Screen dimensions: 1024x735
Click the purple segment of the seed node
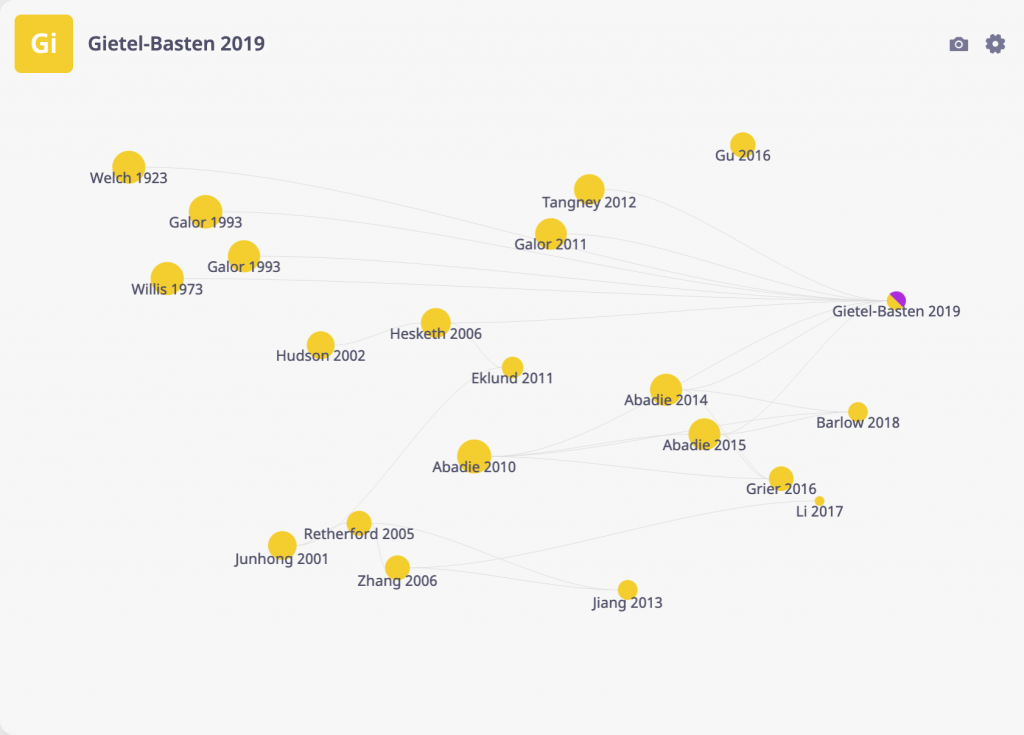[899, 293]
